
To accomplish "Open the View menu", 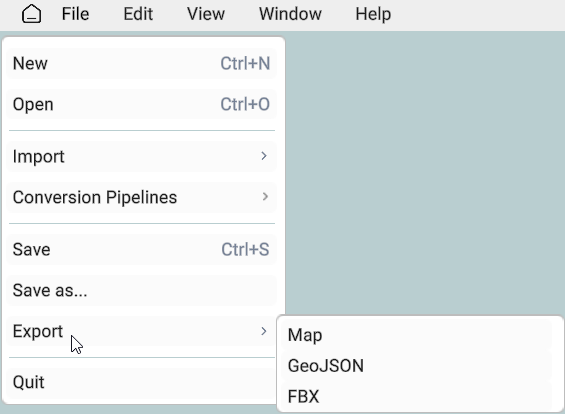I will point(206,14).
